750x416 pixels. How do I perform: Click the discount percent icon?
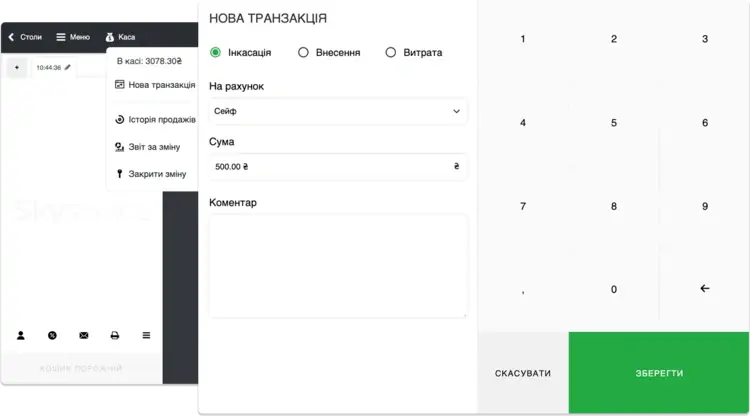coord(52,335)
